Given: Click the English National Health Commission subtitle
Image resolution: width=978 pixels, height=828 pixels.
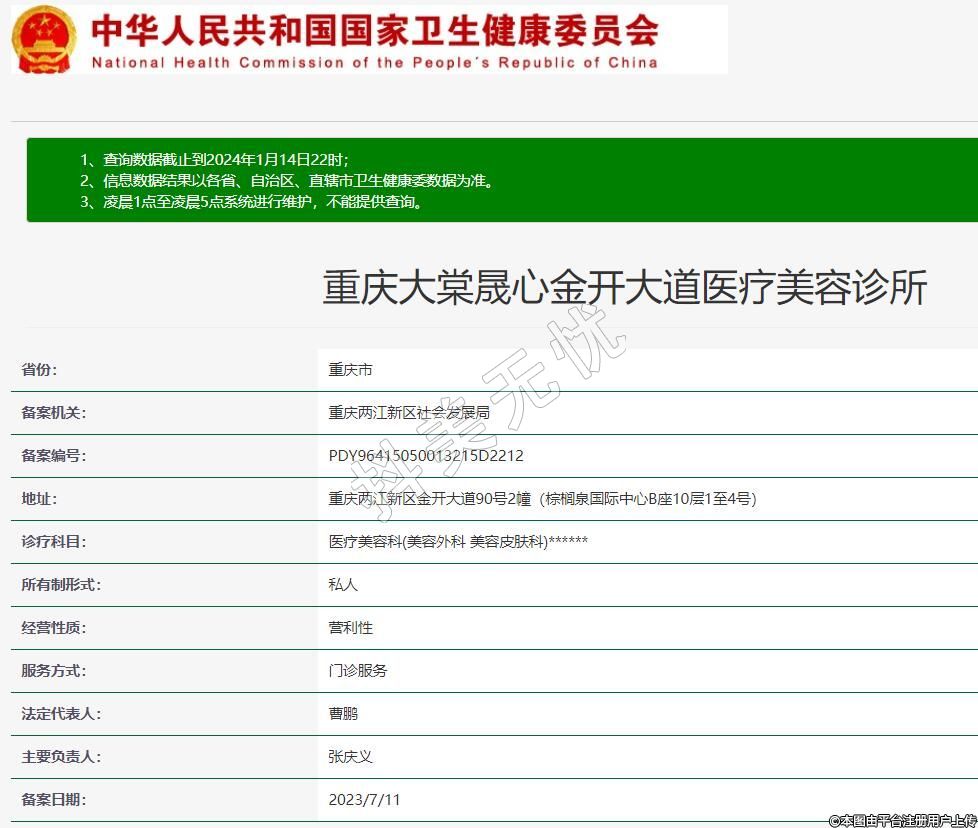Looking at the screenshot, I should [375, 62].
